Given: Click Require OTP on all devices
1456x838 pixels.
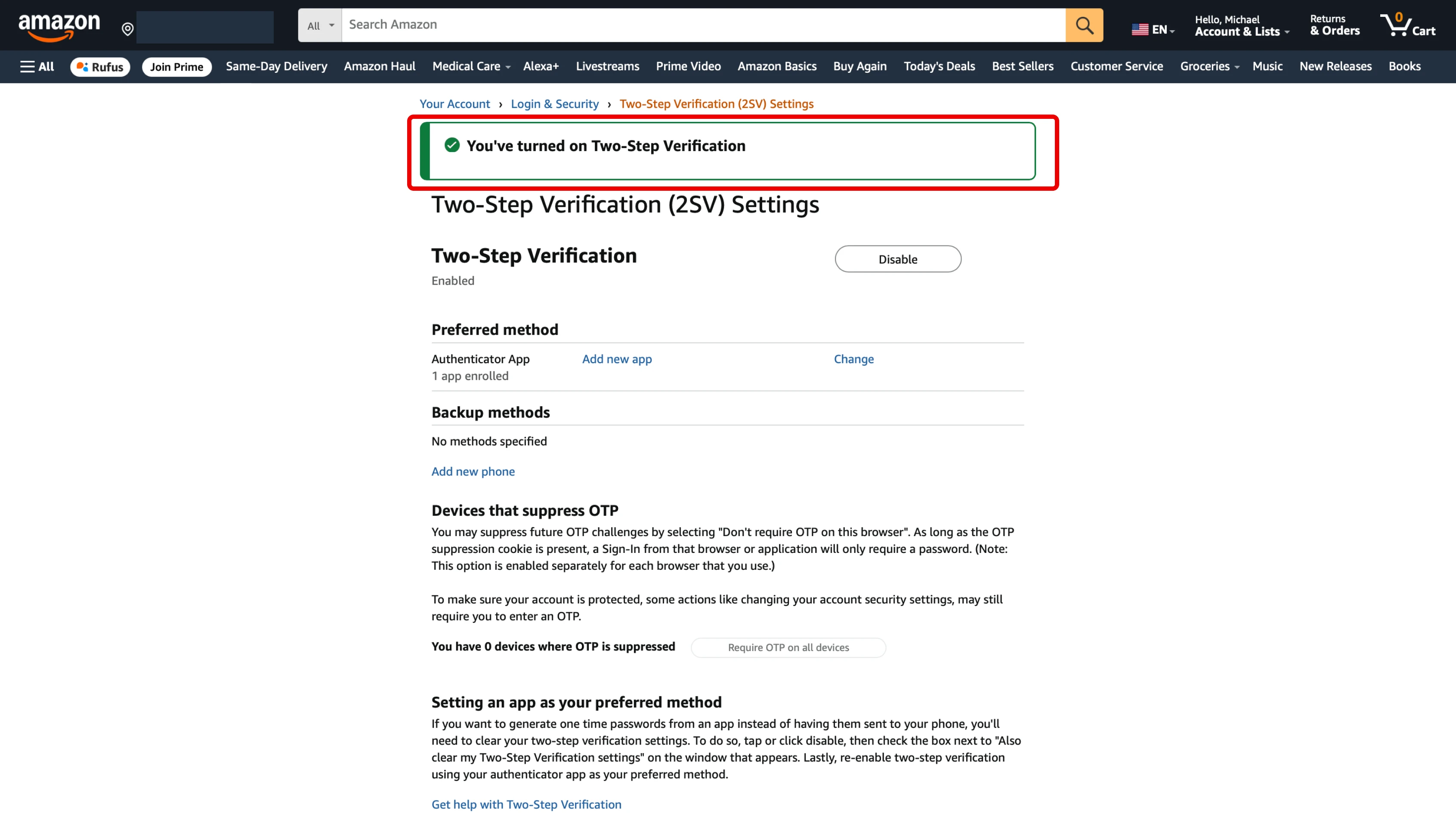Looking at the screenshot, I should click(x=788, y=648).
